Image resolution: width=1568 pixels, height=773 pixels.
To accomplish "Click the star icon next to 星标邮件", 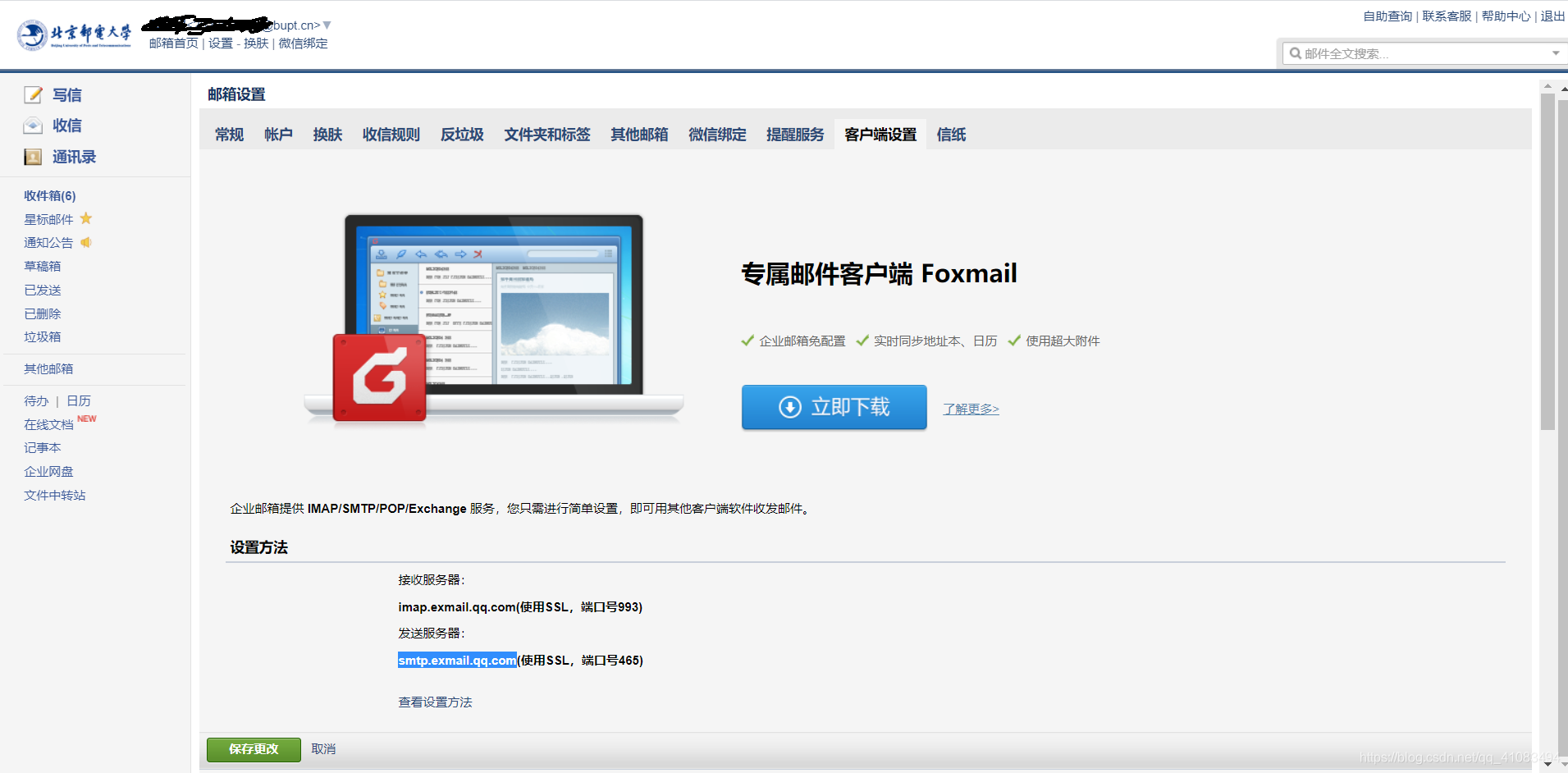I will click(86, 218).
